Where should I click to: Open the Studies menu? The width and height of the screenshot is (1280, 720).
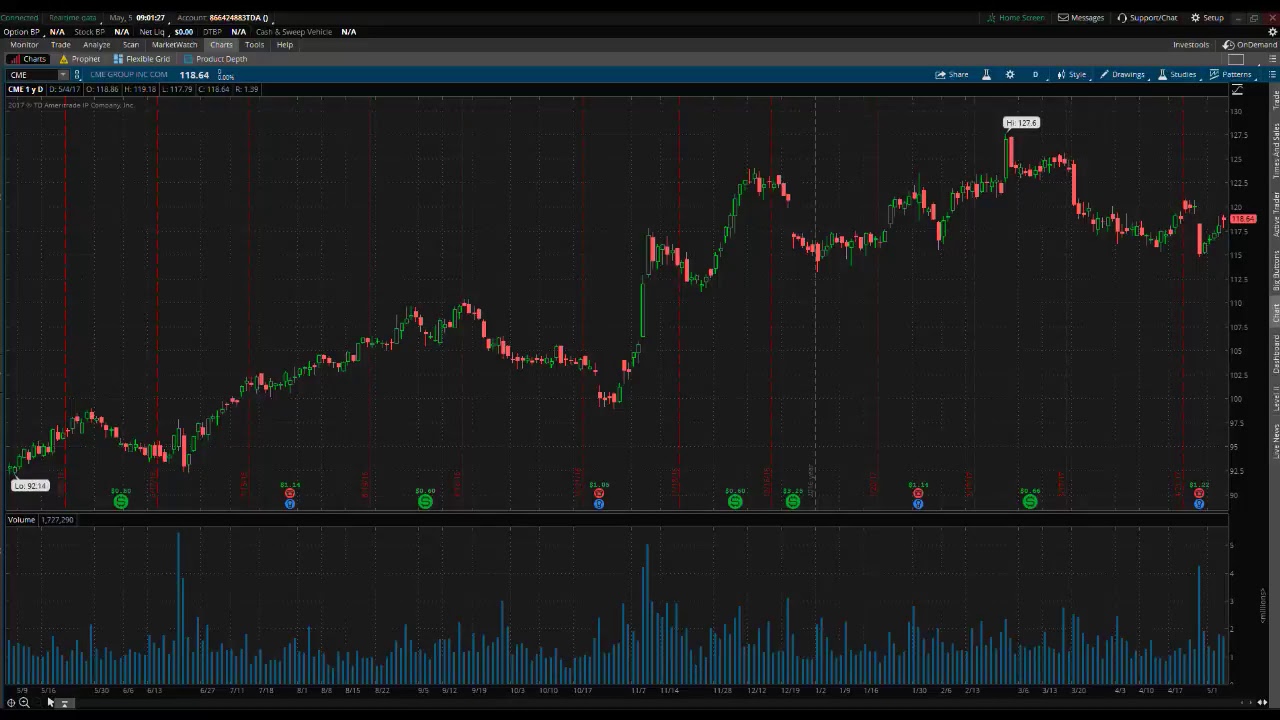point(1177,75)
